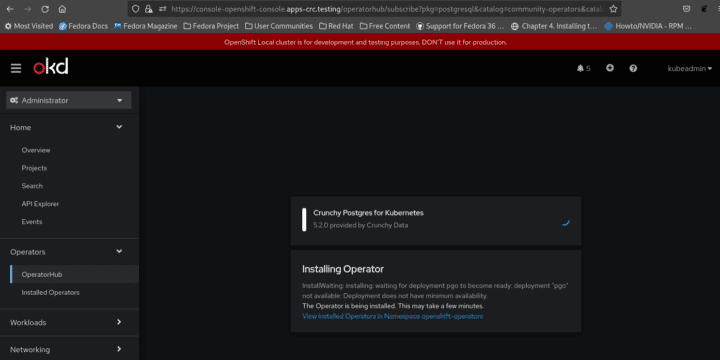This screenshot has height=360, width=720.
Task: Open the Red Hat bookmark folder
Action: 336,26
